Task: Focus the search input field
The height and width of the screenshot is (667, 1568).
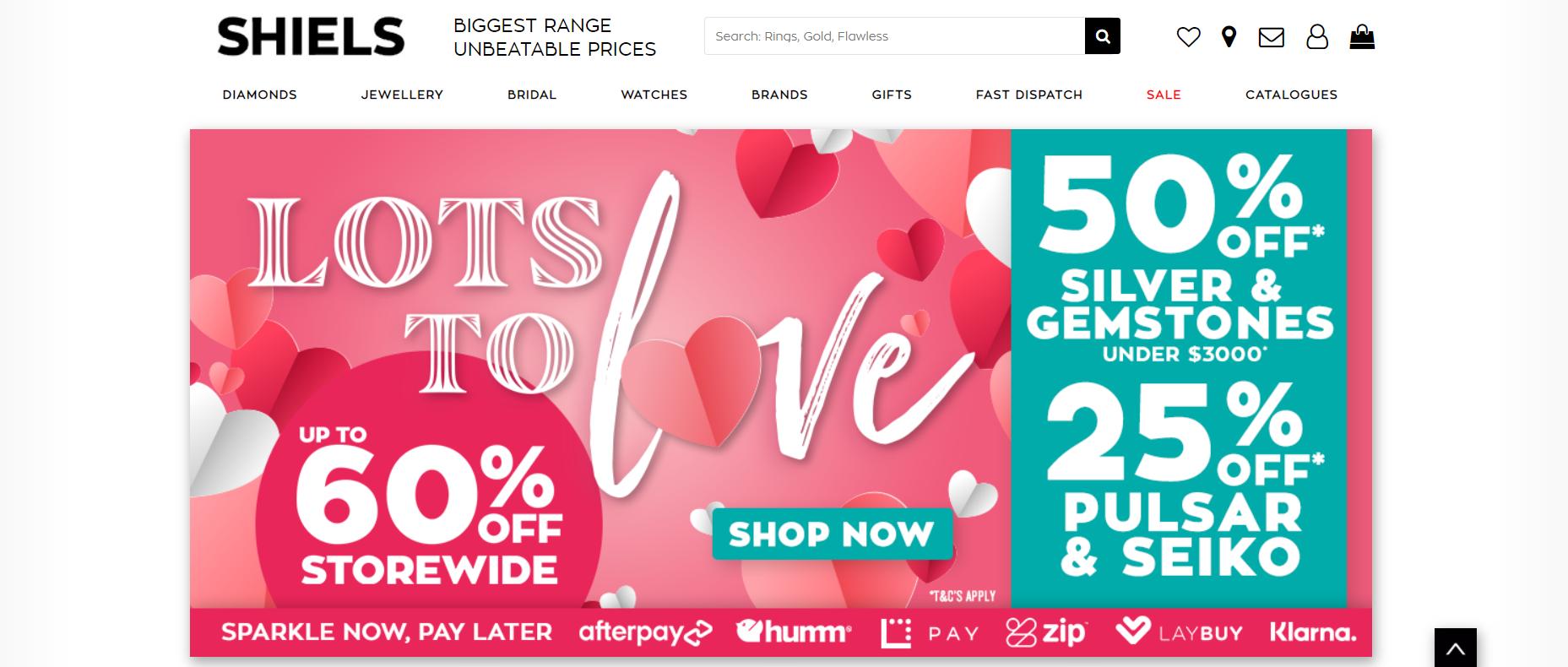Action: [x=894, y=36]
